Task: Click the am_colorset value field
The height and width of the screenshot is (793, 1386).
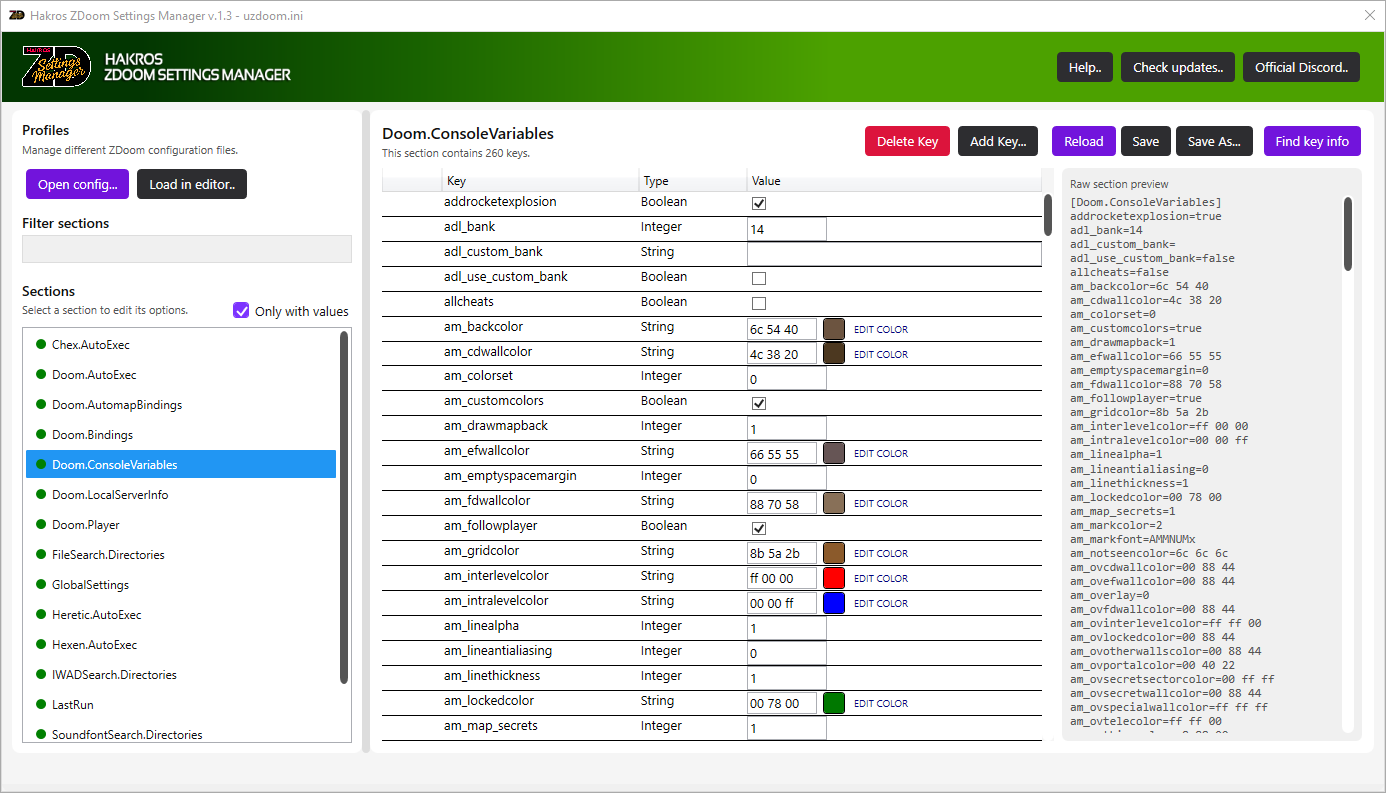Action: (787, 379)
